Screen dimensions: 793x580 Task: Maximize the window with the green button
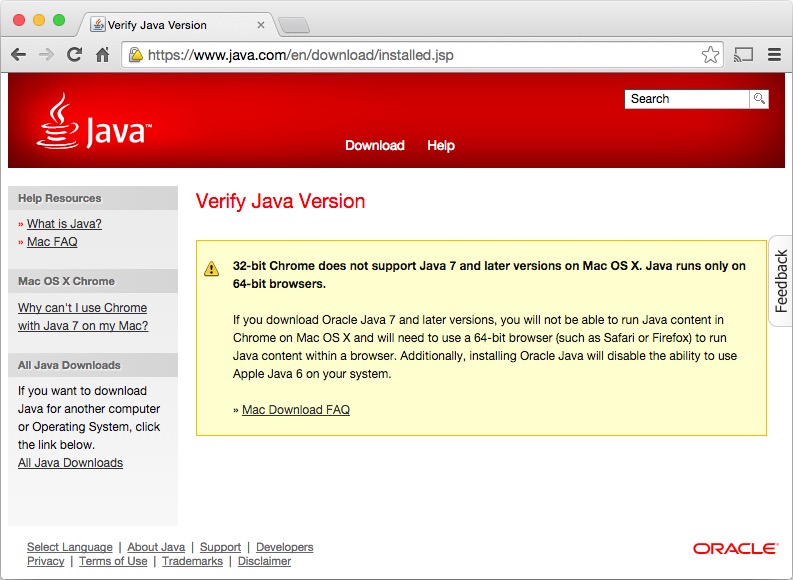pyautogui.click(x=59, y=20)
